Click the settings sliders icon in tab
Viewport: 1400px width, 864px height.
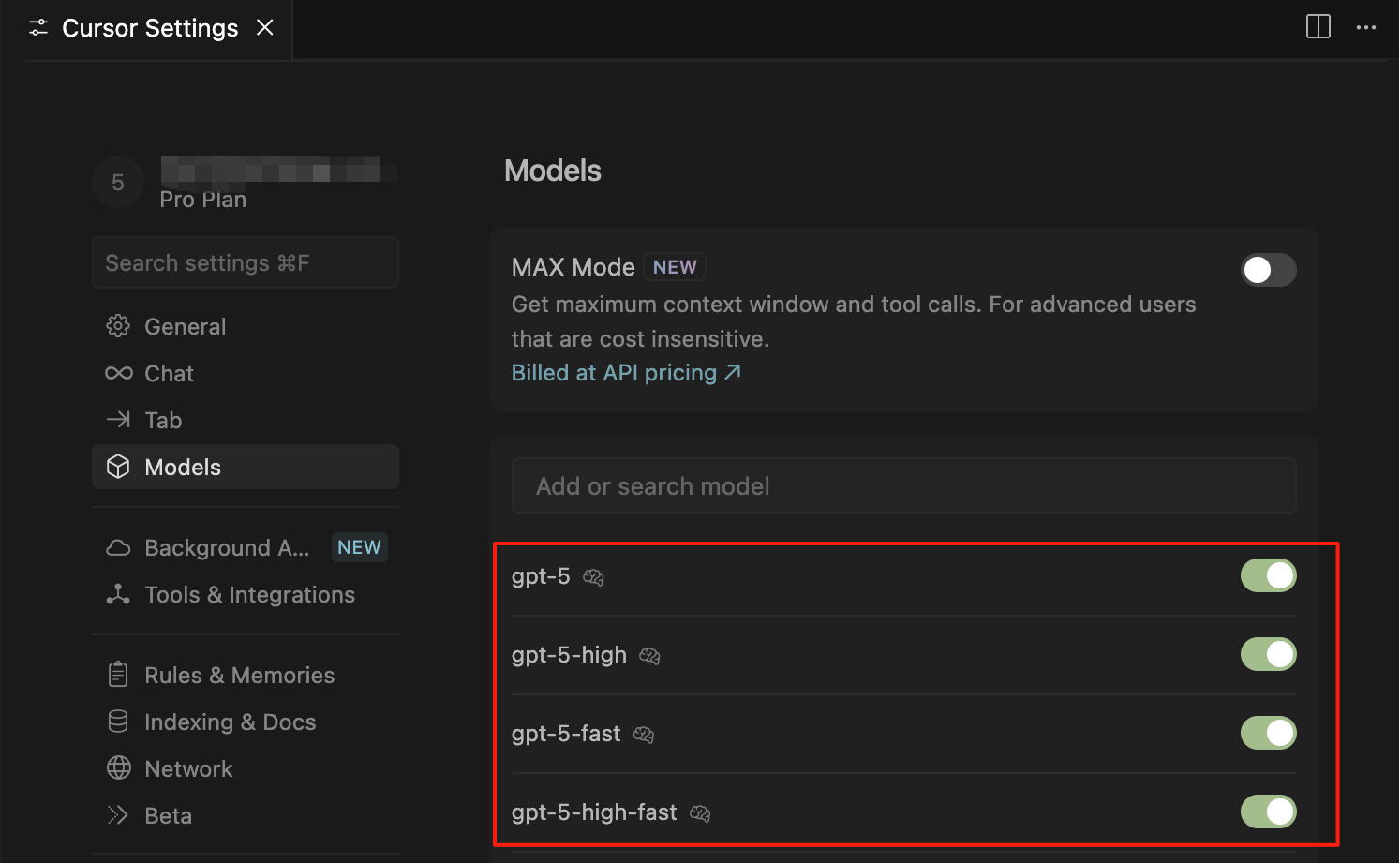pyautogui.click(x=38, y=28)
